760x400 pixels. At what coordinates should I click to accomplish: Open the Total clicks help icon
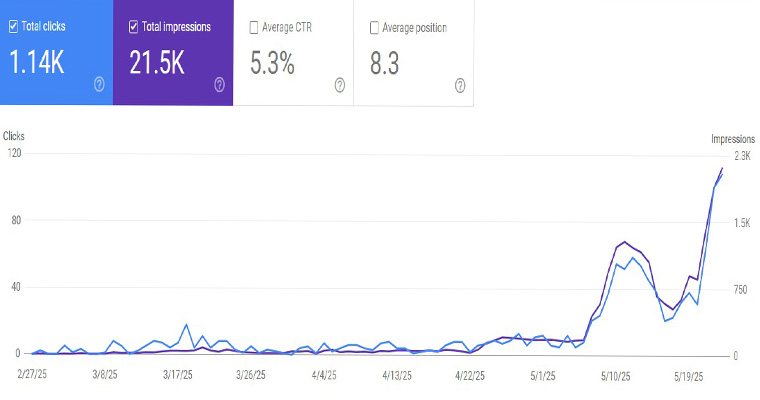(x=99, y=85)
